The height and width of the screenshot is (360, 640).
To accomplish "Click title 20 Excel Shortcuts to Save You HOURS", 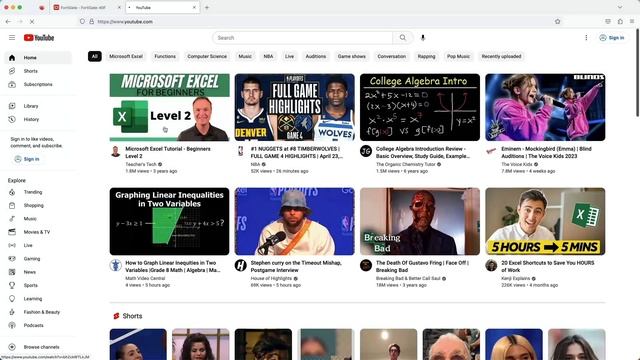I will (x=547, y=267).
